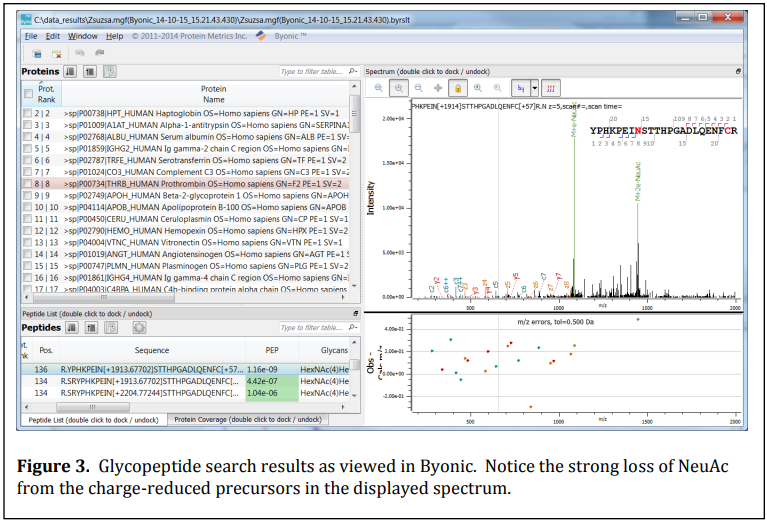Click the zoom-out magnifier in the Spectrum toolbar
Screen dimensions: 767x521
point(419,88)
